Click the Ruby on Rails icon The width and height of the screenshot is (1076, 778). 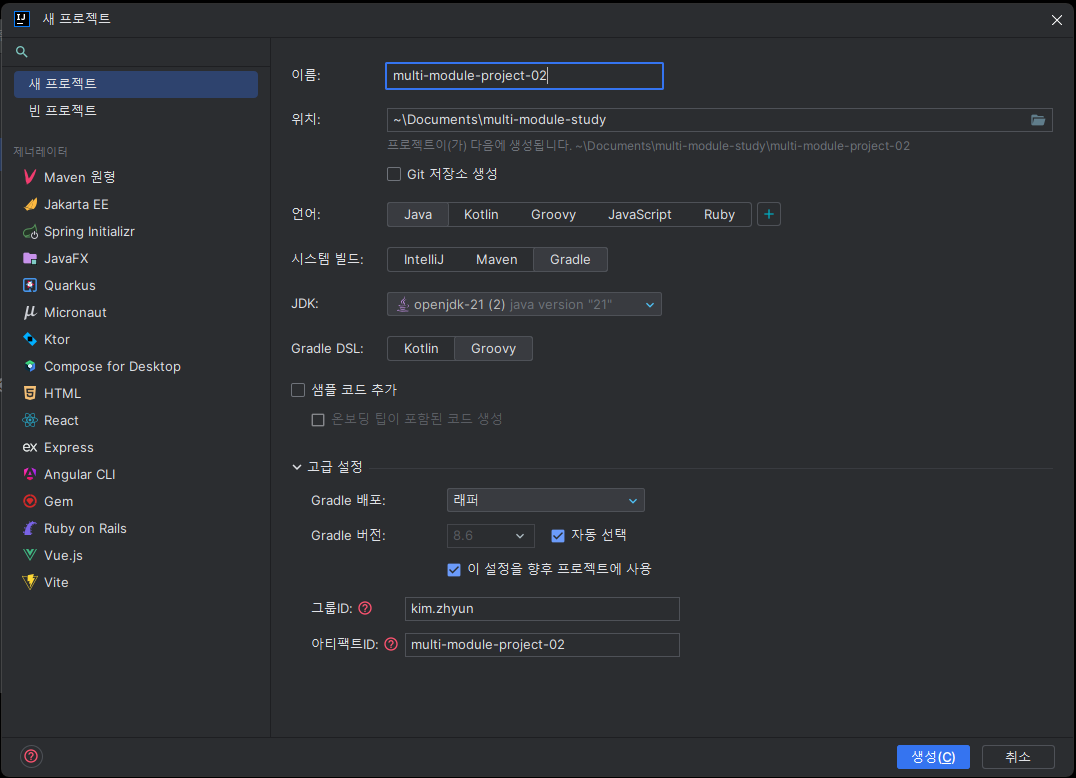click(x=30, y=528)
